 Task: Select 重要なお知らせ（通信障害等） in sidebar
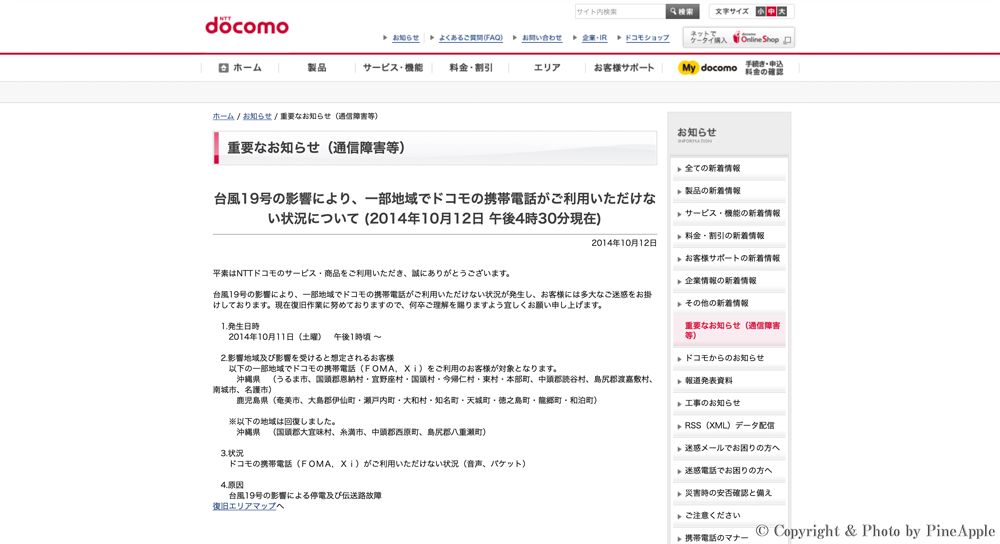732,330
